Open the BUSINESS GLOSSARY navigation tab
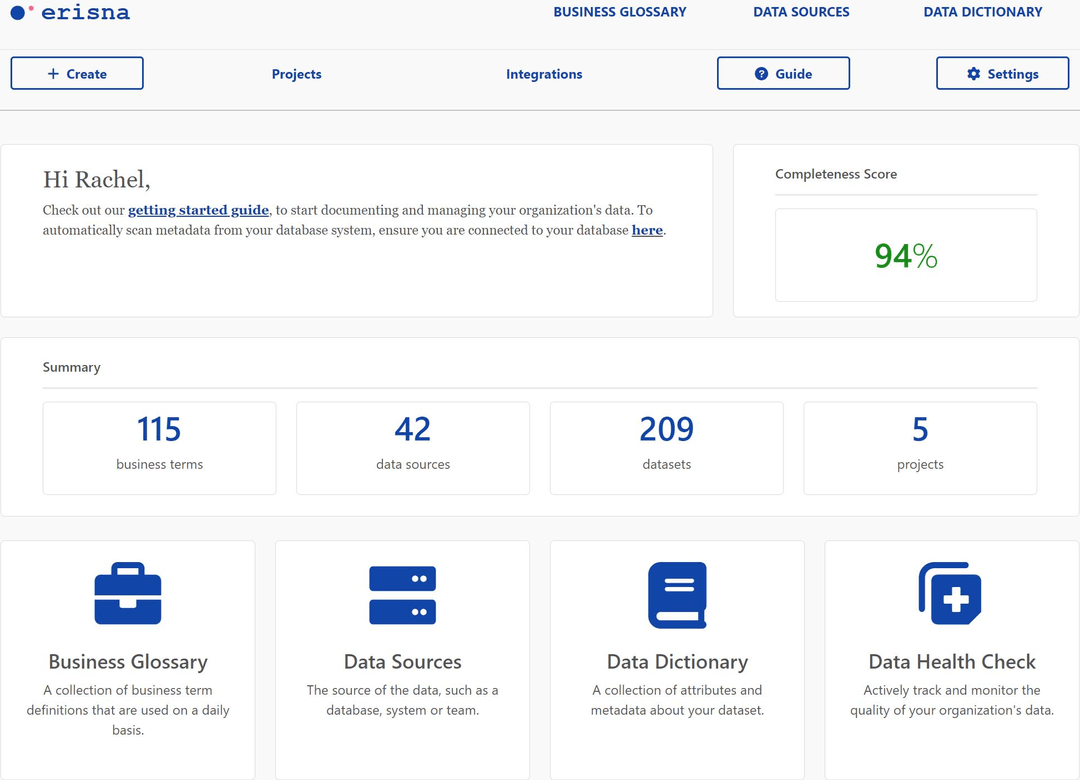This screenshot has width=1080, height=780. (620, 12)
